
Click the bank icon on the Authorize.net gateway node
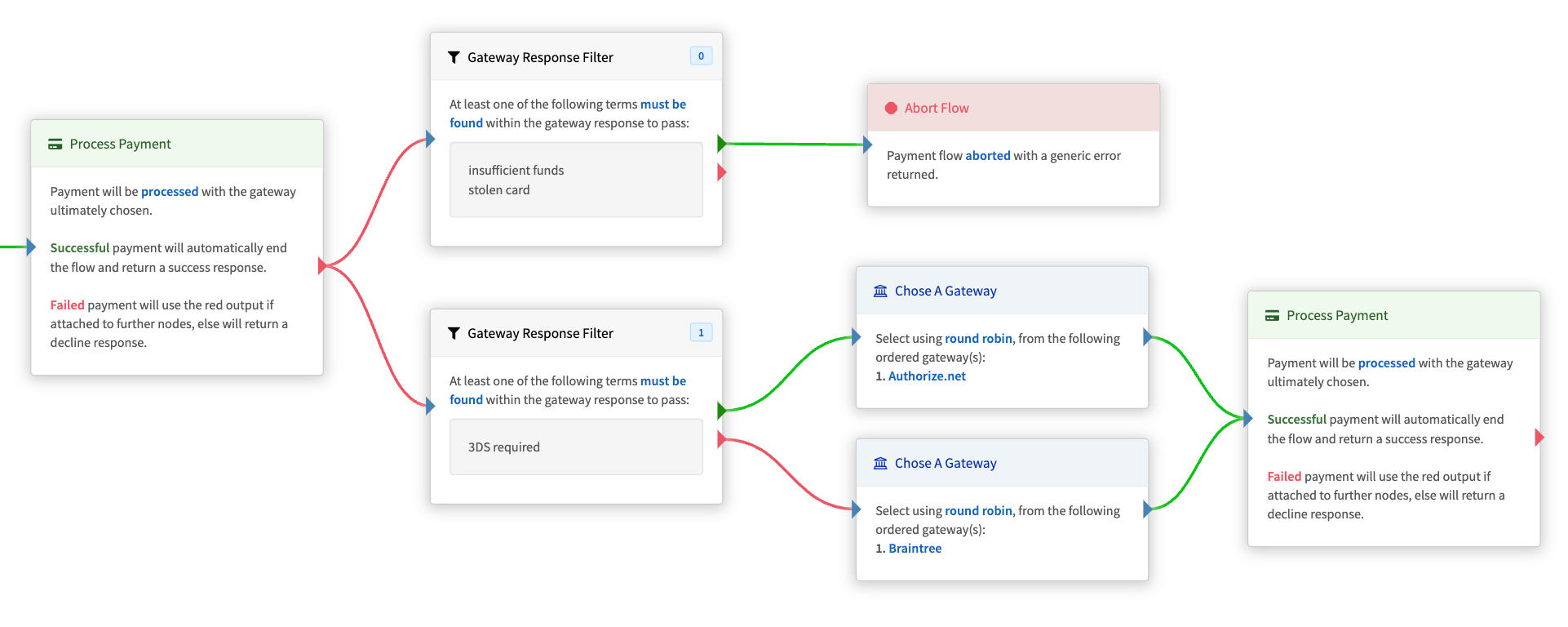pos(880,291)
